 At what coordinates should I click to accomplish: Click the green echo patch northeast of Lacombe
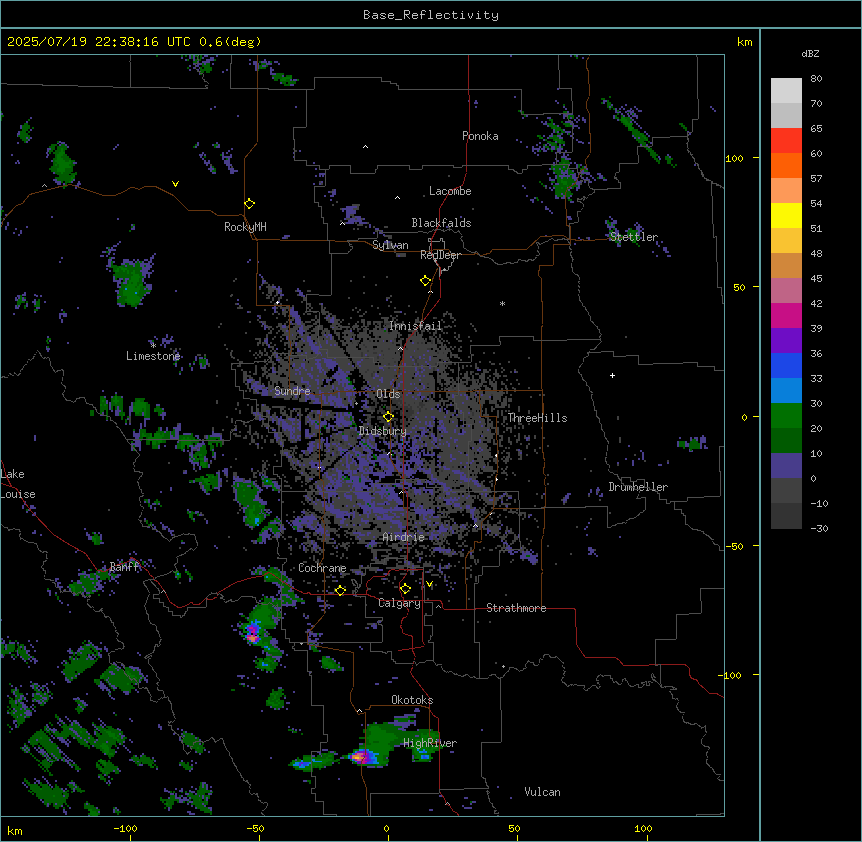pos(564,179)
